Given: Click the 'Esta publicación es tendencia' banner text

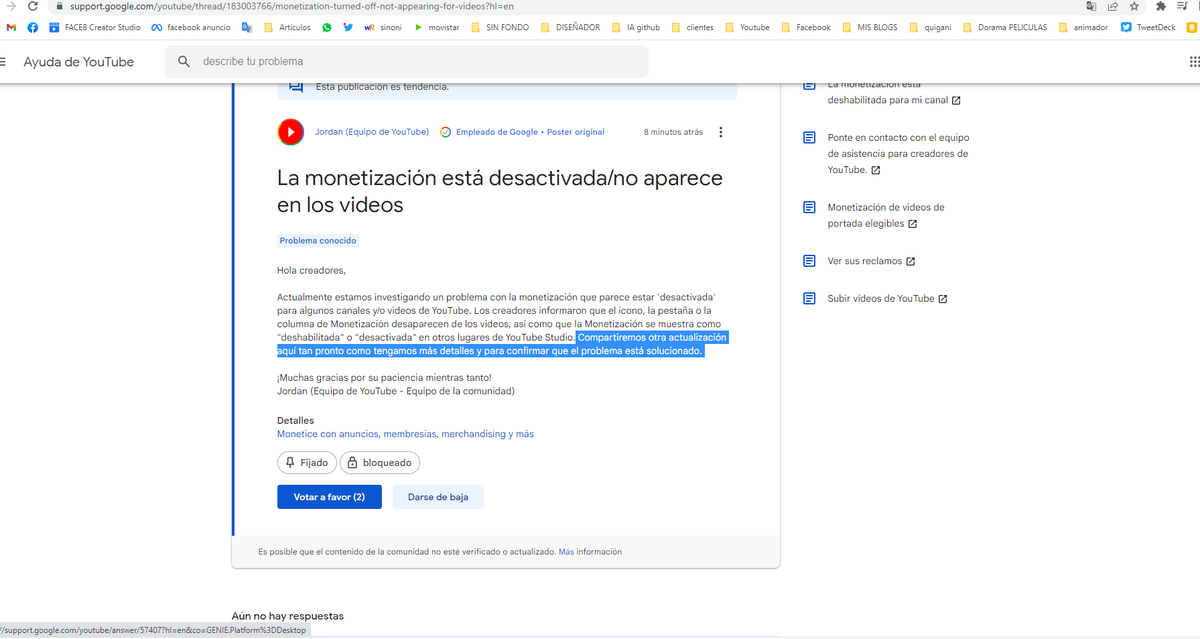Looking at the screenshot, I should pos(382,87).
